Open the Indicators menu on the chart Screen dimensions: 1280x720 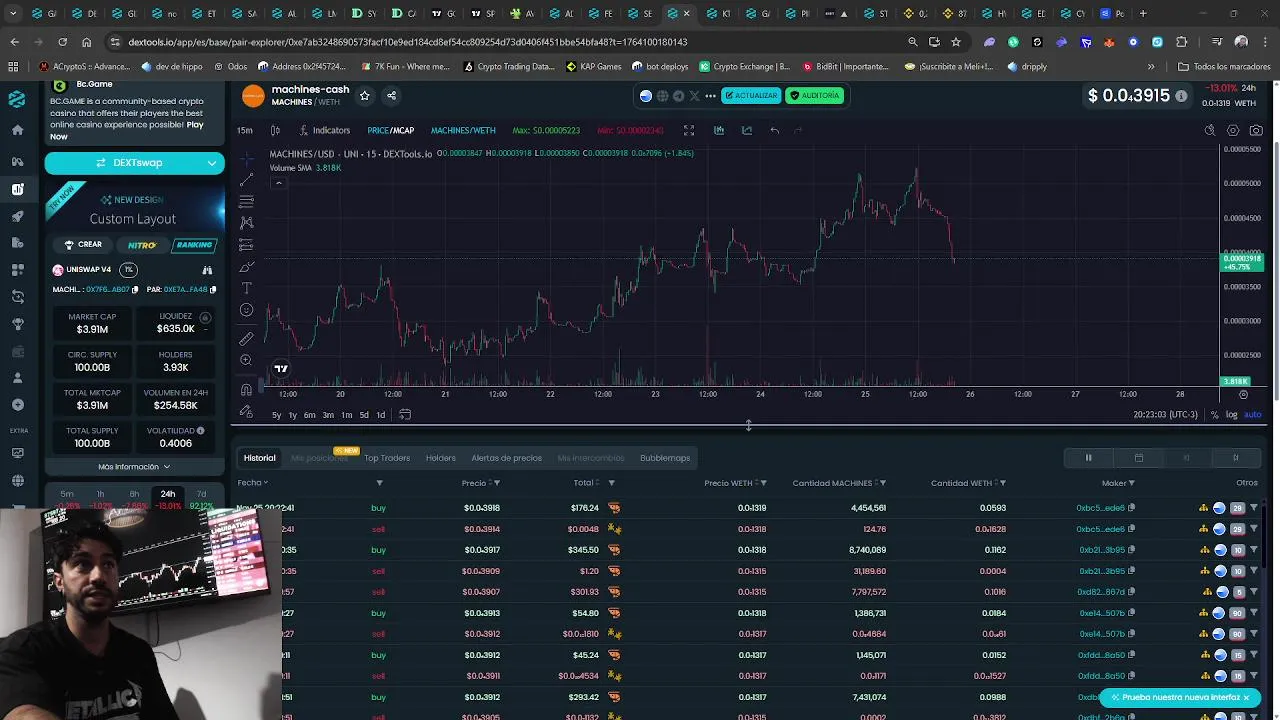tap(324, 130)
